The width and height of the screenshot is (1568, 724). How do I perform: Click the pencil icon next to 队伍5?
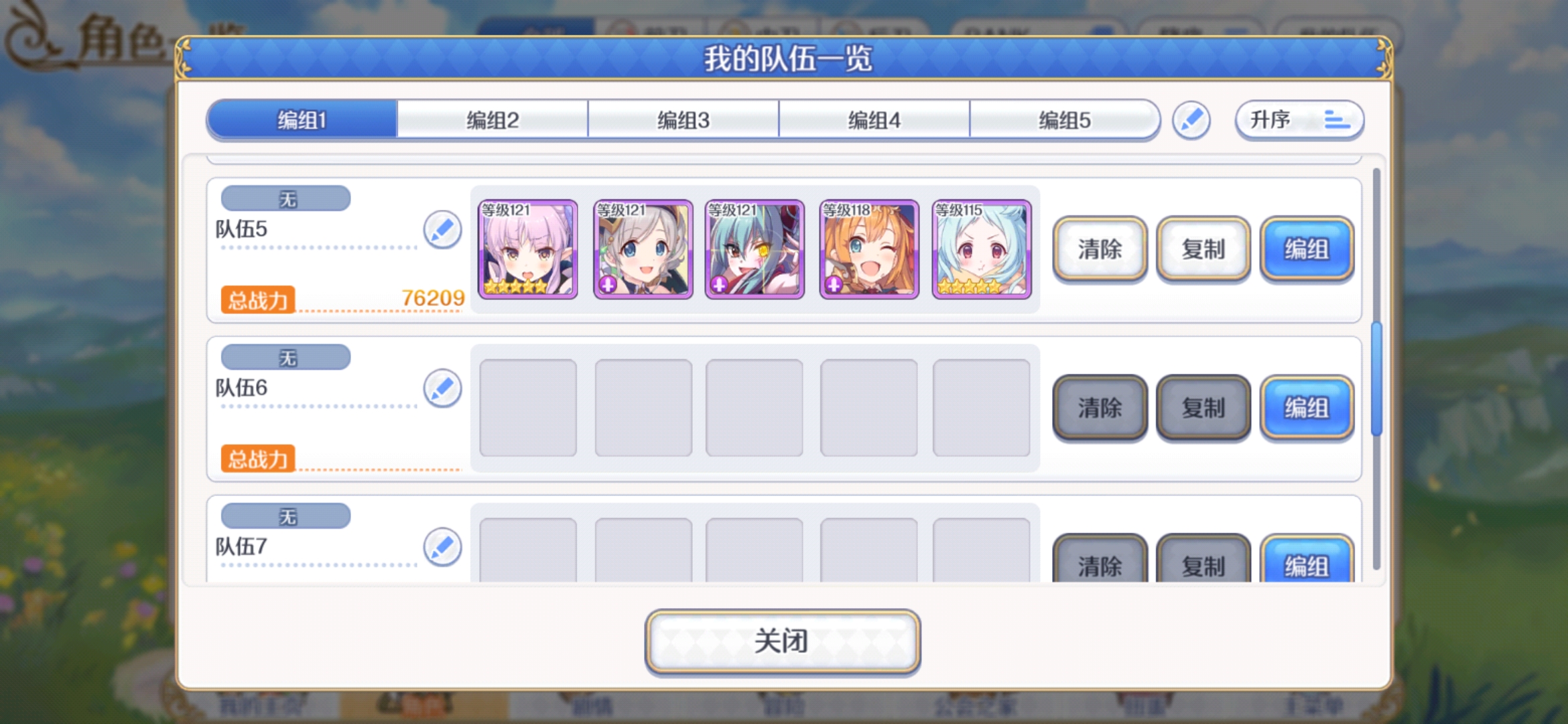coord(442,230)
